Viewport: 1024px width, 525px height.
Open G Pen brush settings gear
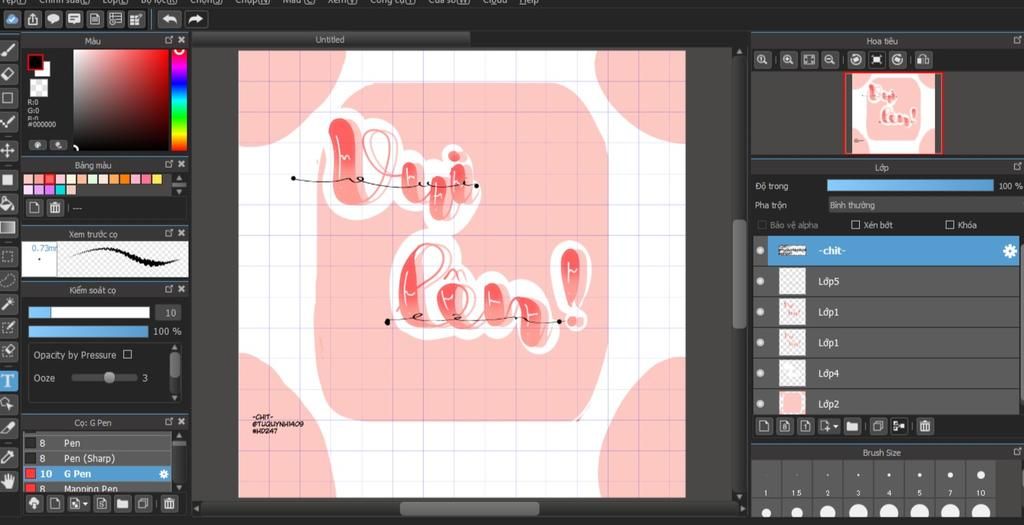tap(163, 474)
